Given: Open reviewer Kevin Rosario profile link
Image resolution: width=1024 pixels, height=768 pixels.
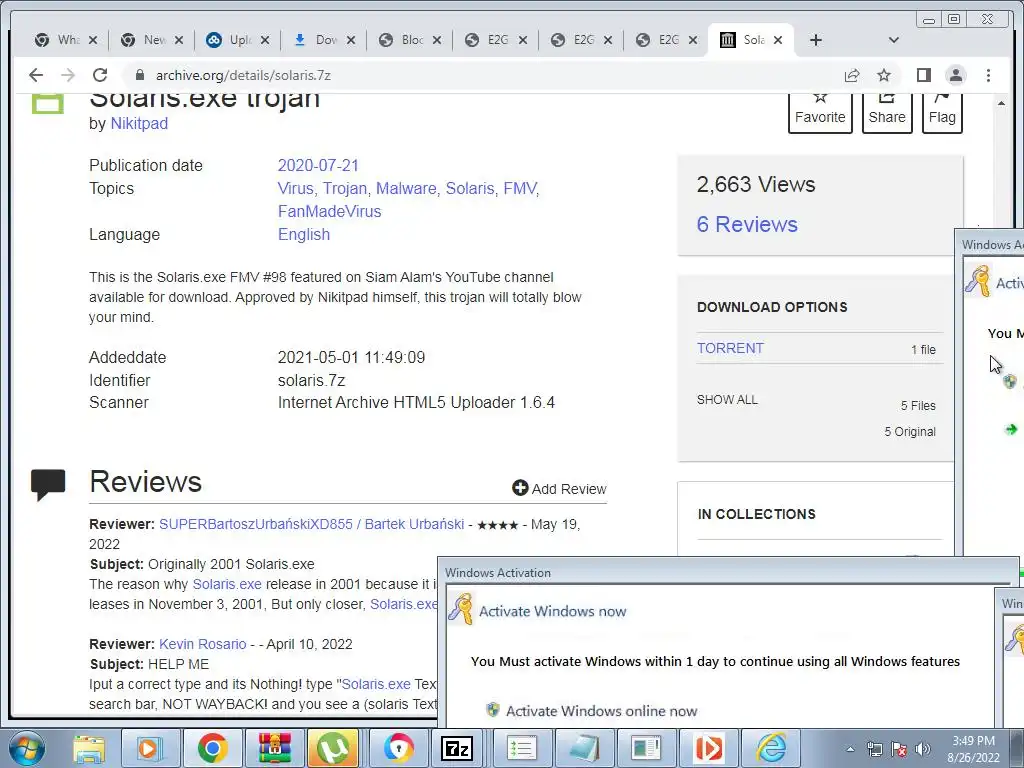Looking at the screenshot, I should click(x=202, y=645).
